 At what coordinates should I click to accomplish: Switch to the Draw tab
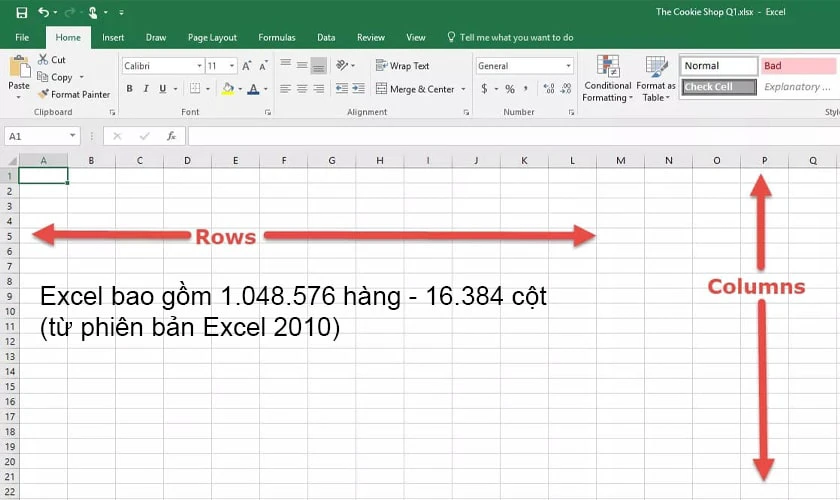[x=156, y=38]
